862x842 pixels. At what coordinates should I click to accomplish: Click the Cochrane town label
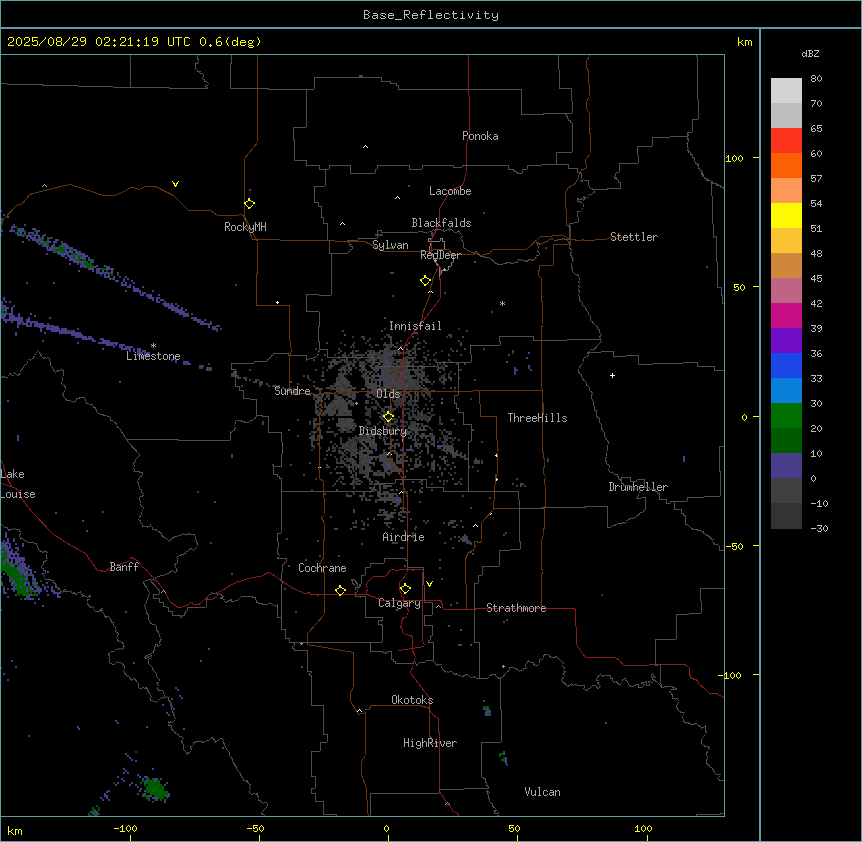[x=322, y=568]
